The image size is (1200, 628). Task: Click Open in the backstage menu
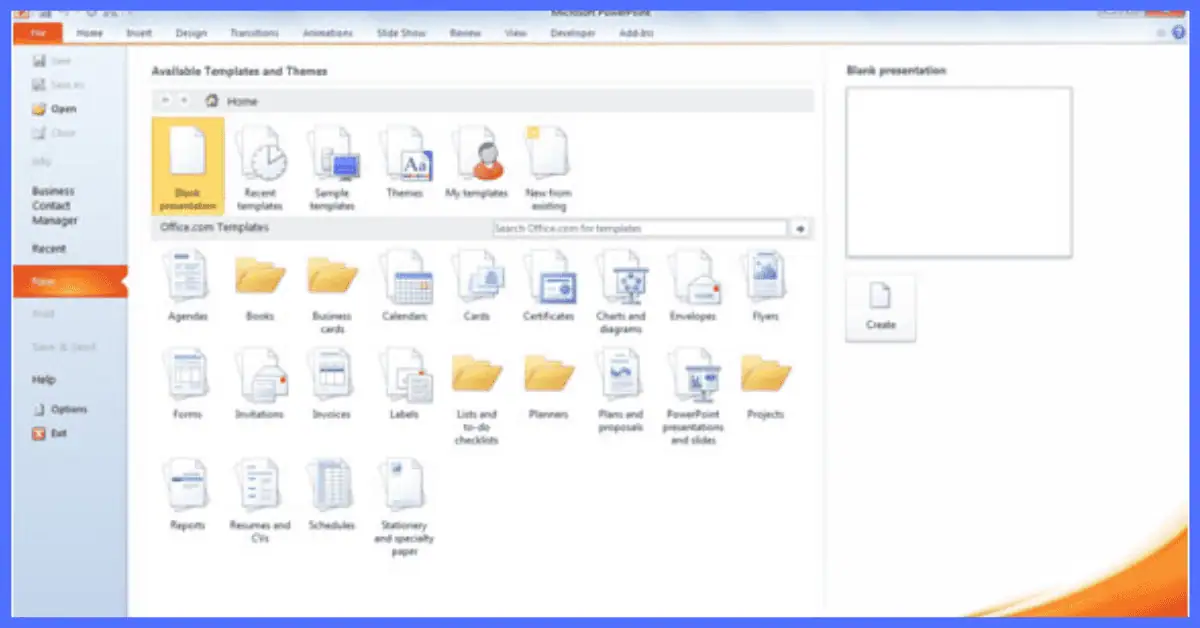[x=55, y=109]
